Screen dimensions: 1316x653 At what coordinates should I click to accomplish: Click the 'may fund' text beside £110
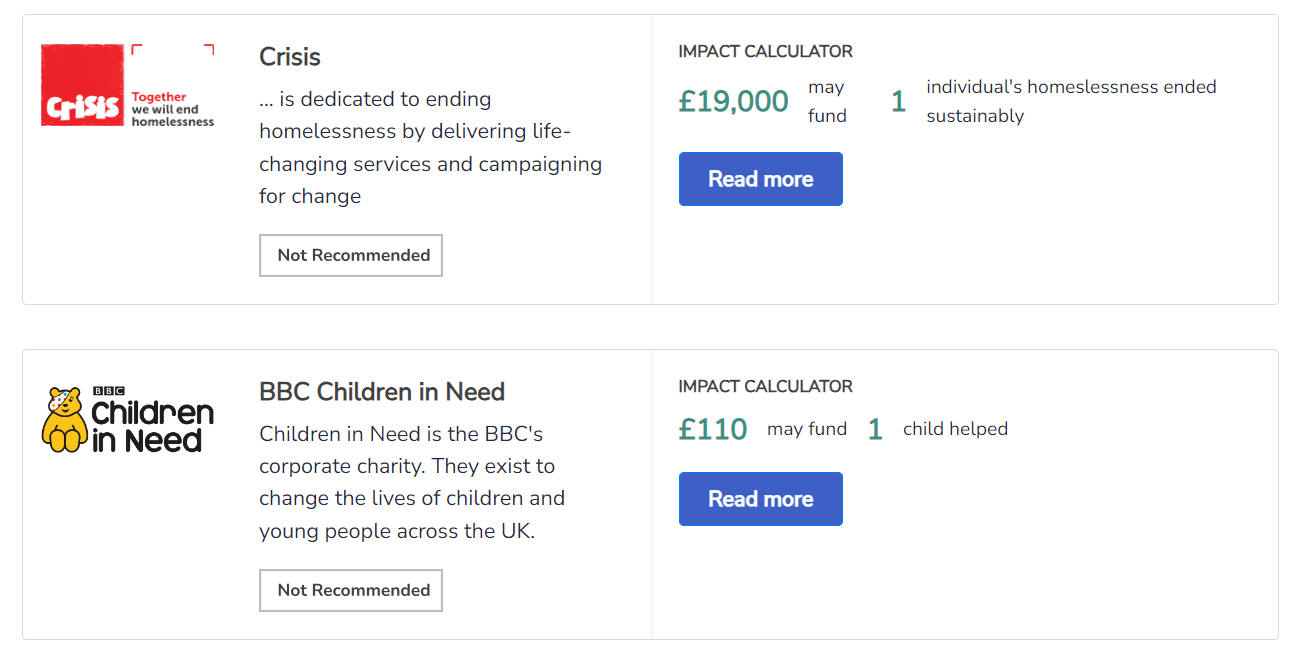point(806,430)
